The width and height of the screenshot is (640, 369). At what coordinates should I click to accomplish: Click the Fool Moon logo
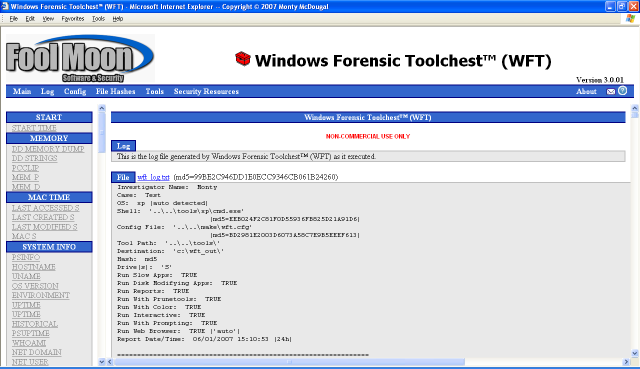coord(80,58)
